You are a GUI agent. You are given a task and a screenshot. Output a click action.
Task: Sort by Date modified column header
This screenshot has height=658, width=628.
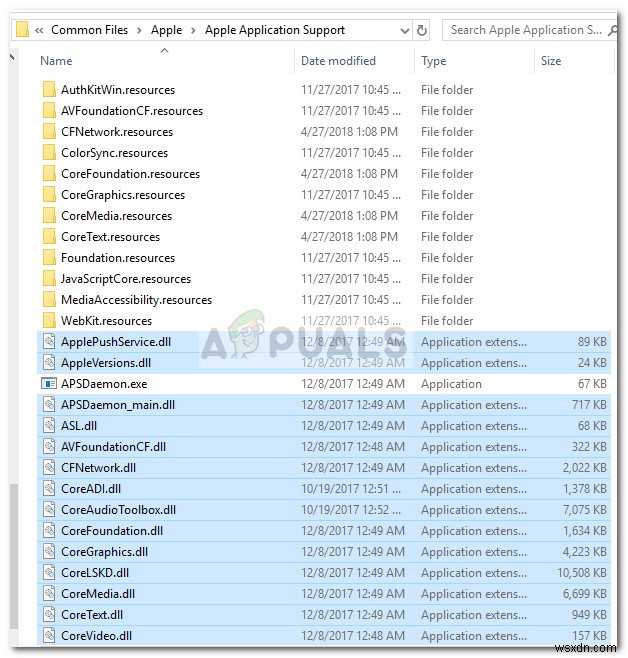(x=338, y=61)
